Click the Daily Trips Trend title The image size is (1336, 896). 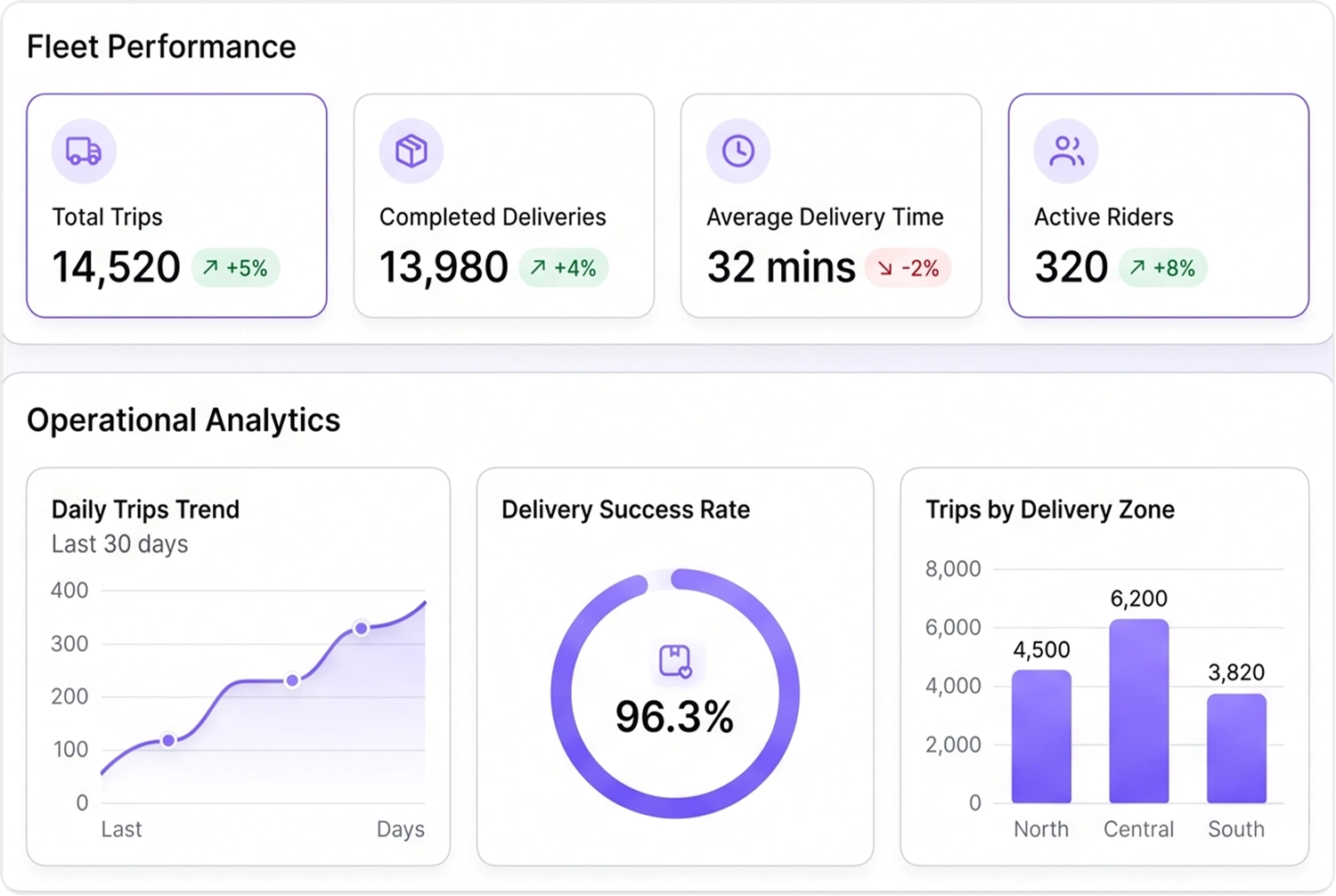[x=145, y=509]
